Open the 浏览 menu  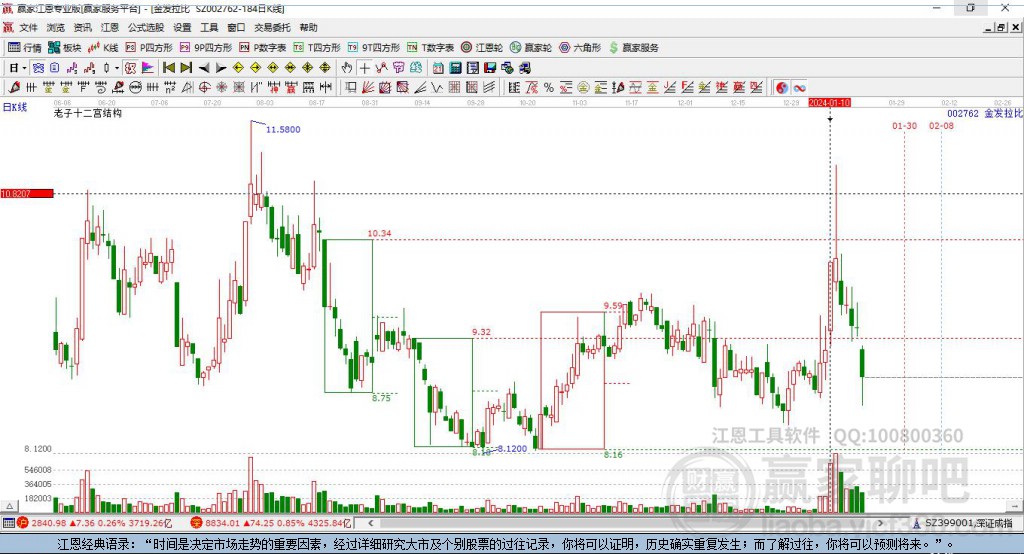tap(56, 27)
